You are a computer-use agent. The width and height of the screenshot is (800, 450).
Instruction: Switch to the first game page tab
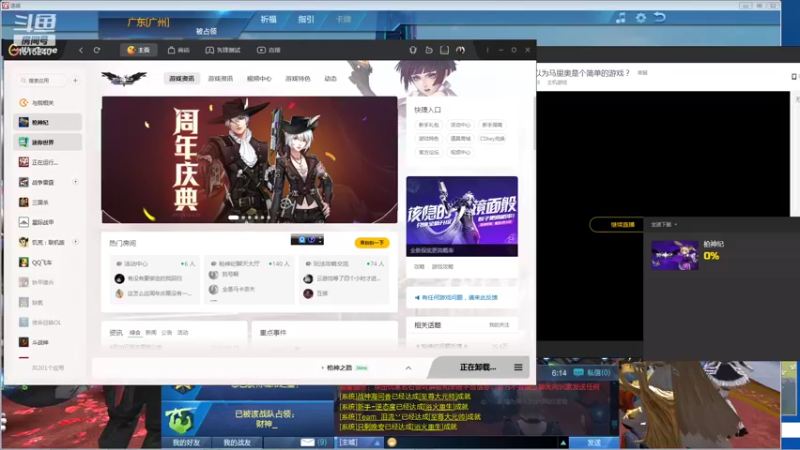pos(182,79)
